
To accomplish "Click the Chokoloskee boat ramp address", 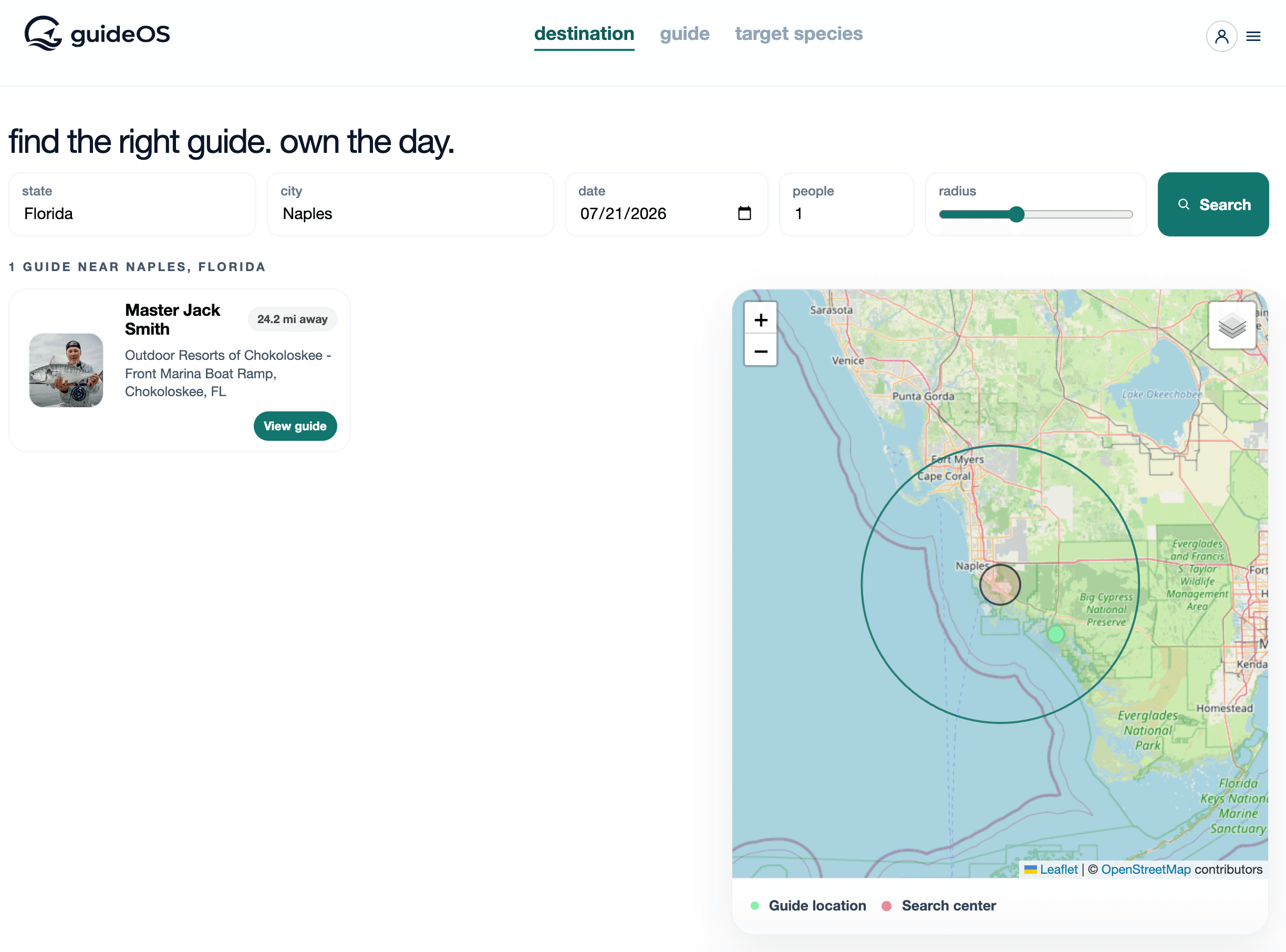I will (228, 374).
